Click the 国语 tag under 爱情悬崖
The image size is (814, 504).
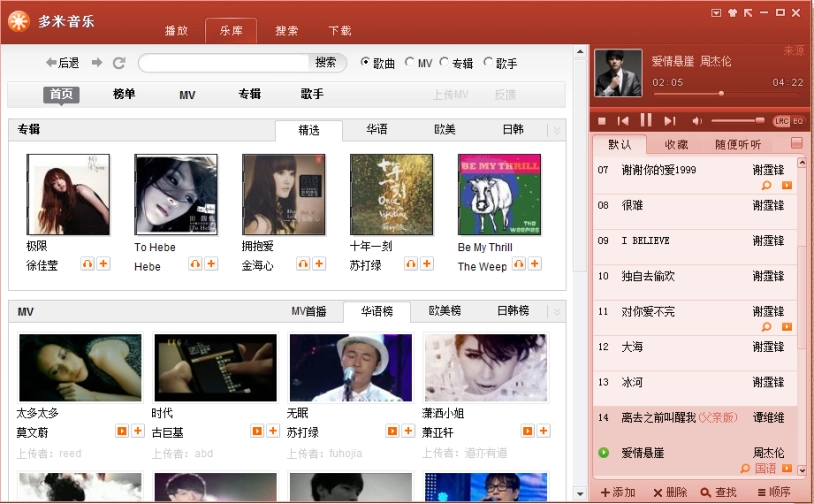tap(765, 468)
